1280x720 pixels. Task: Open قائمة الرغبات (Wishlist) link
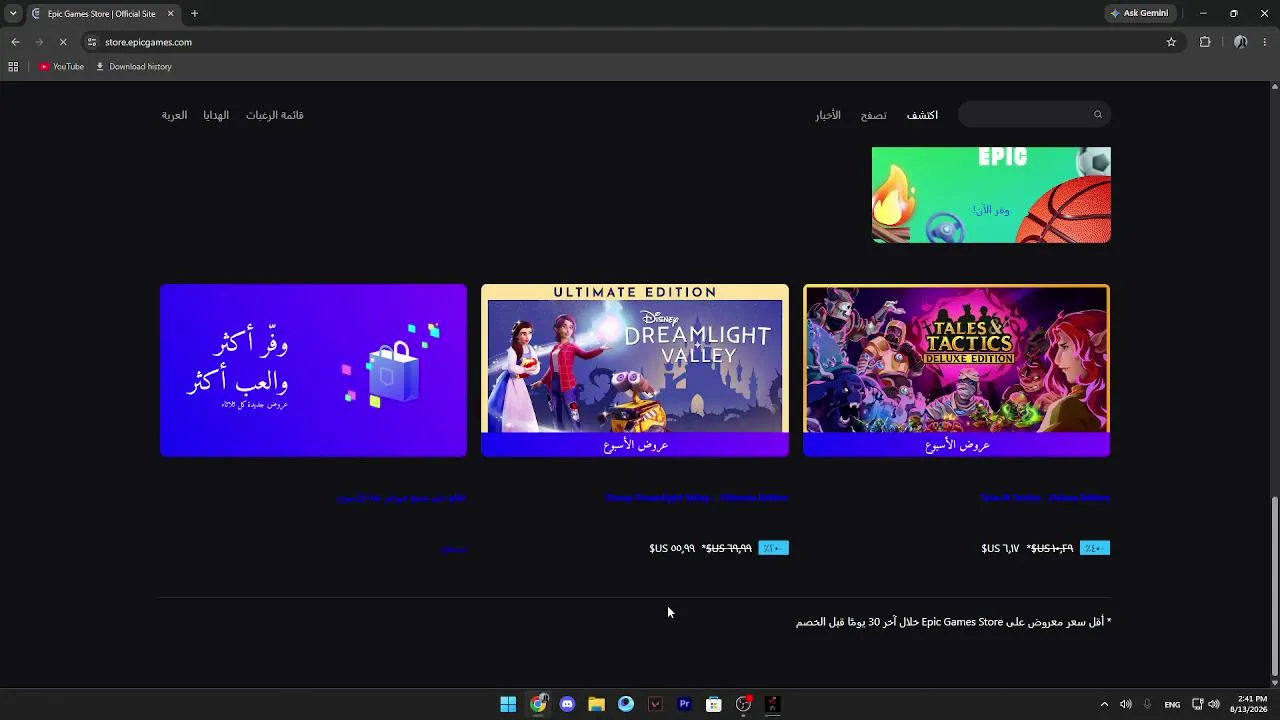[x=275, y=115]
